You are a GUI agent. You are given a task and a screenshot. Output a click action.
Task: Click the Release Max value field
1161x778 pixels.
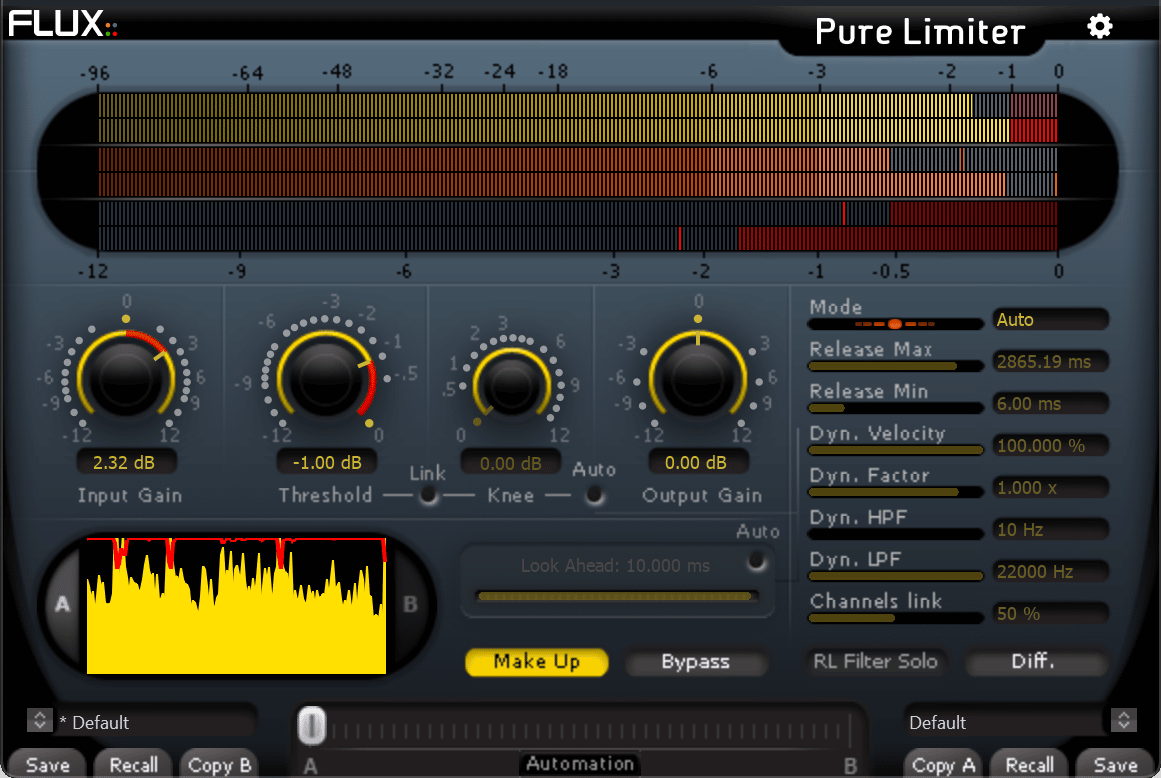tap(1050, 361)
